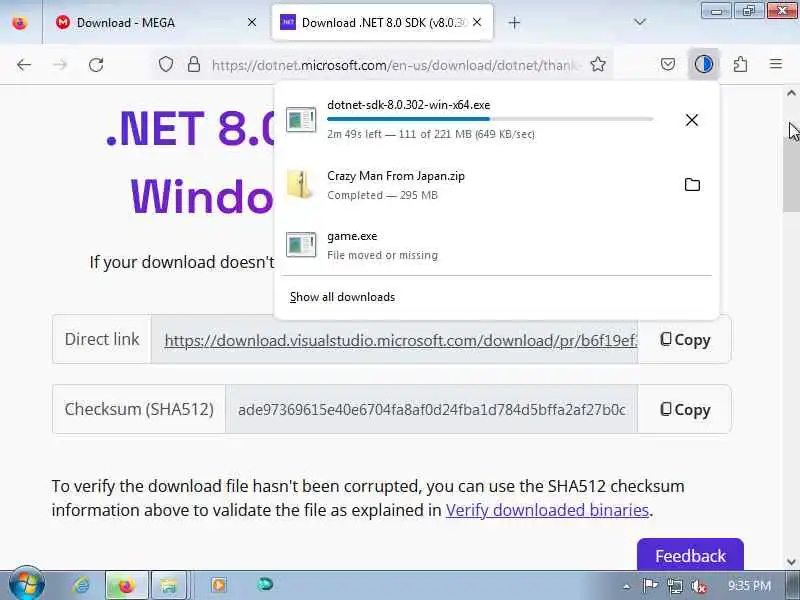Open Action Center flag icon
This screenshot has width=800, height=600.
(650, 586)
